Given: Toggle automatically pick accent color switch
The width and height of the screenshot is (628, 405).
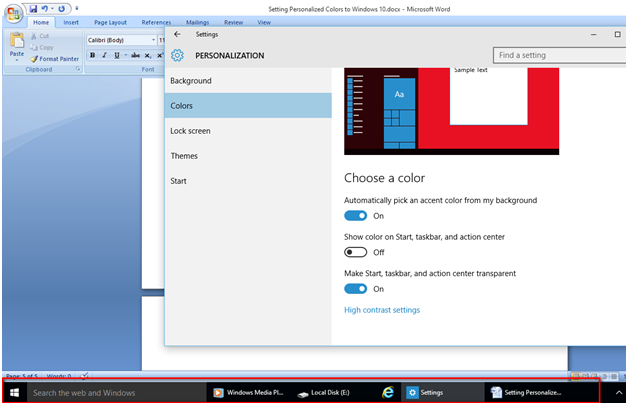Looking at the screenshot, I should pos(355,216).
